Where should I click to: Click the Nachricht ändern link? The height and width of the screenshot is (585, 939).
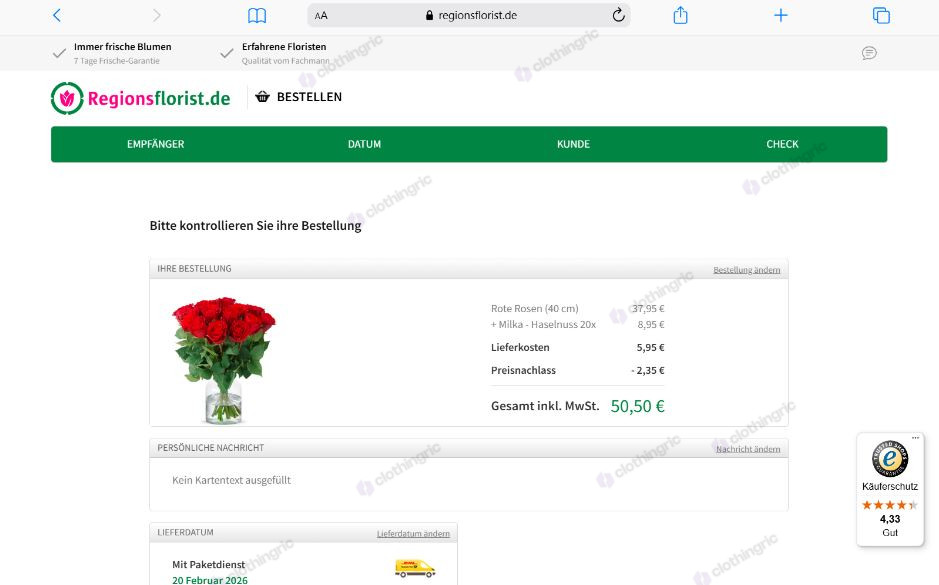(748, 449)
